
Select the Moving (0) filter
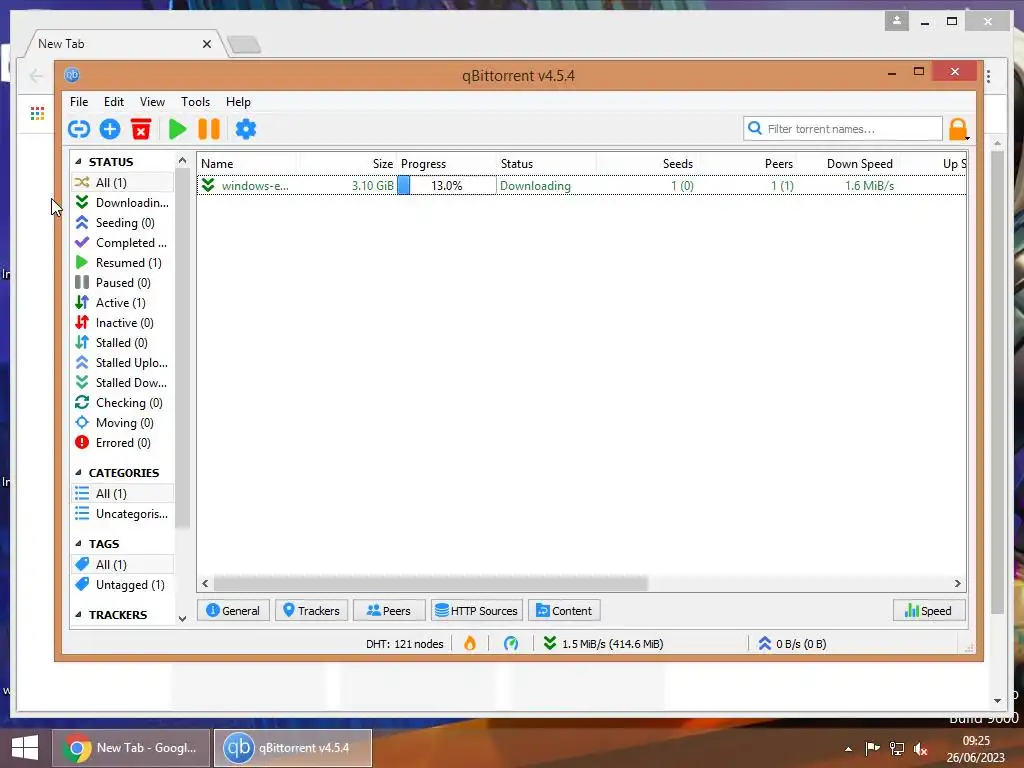[122, 423]
